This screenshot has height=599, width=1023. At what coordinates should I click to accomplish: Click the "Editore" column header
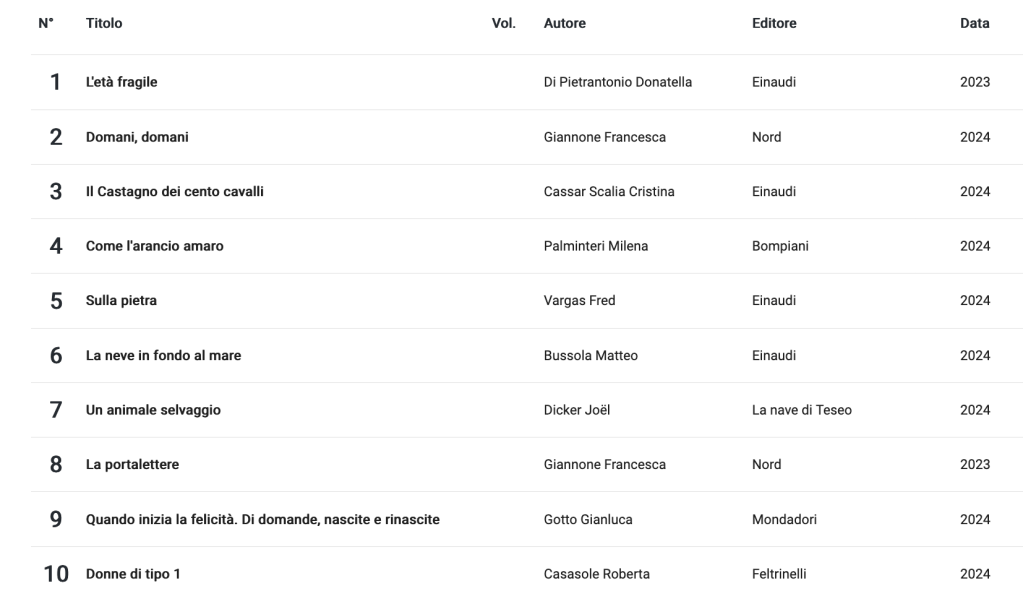tap(774, 24)
